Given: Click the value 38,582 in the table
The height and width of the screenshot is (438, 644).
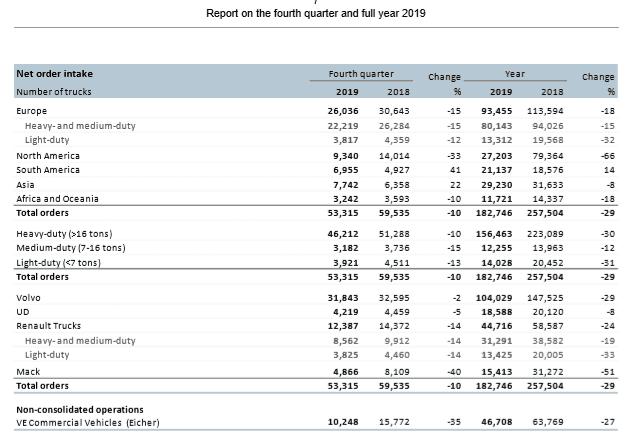Looking at the screenshot, I should click(548, 341).
